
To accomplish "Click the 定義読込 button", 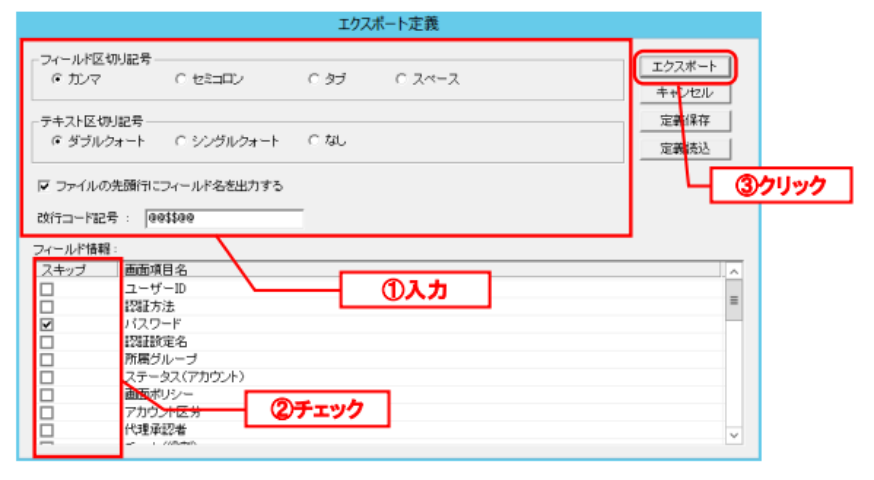I will 685,149.
